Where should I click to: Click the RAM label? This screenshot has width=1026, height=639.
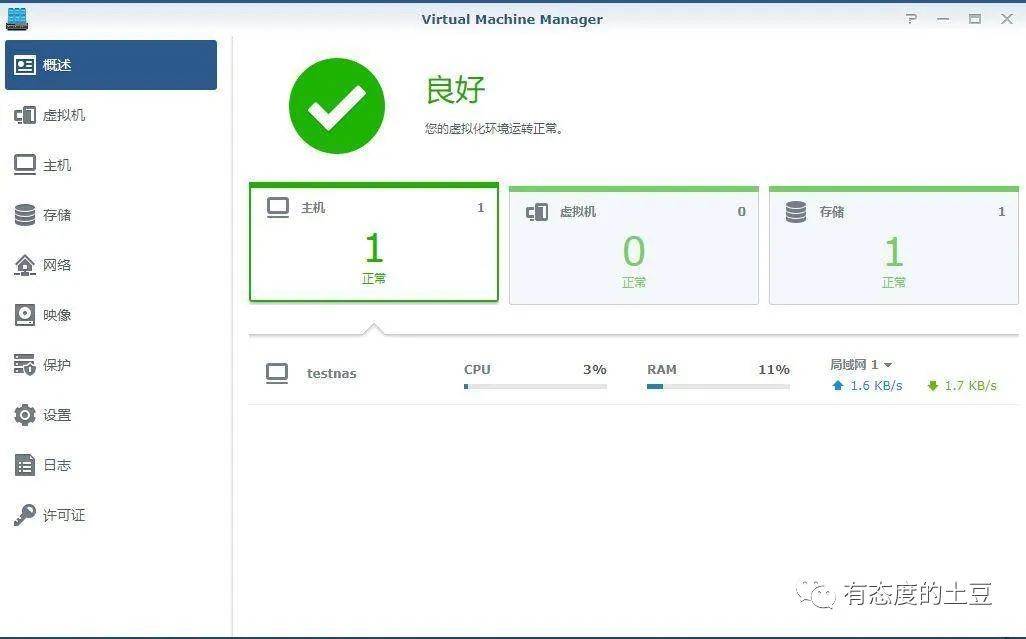(x=662, y=370)
